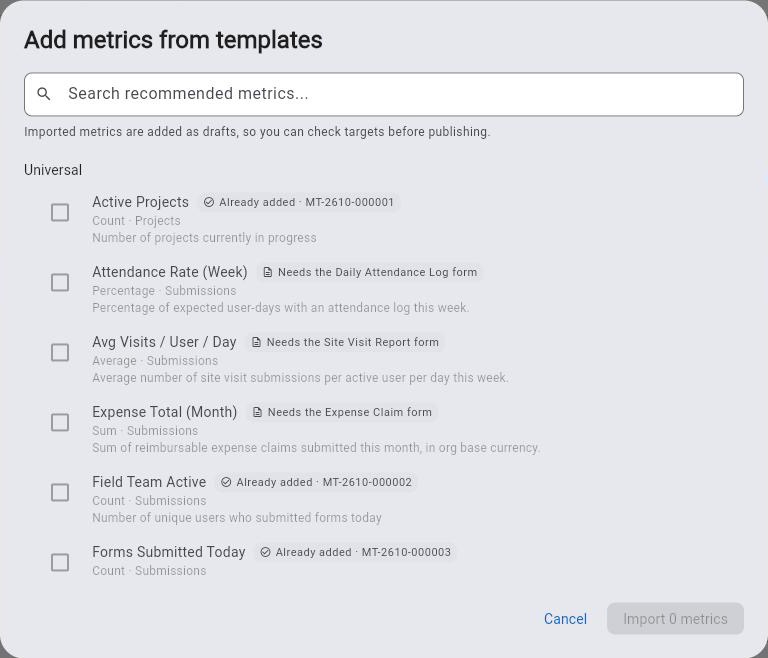Enable the Expense Total (Month) checkbox
This screenshot has height=658, width=768.
pos(60,422)
